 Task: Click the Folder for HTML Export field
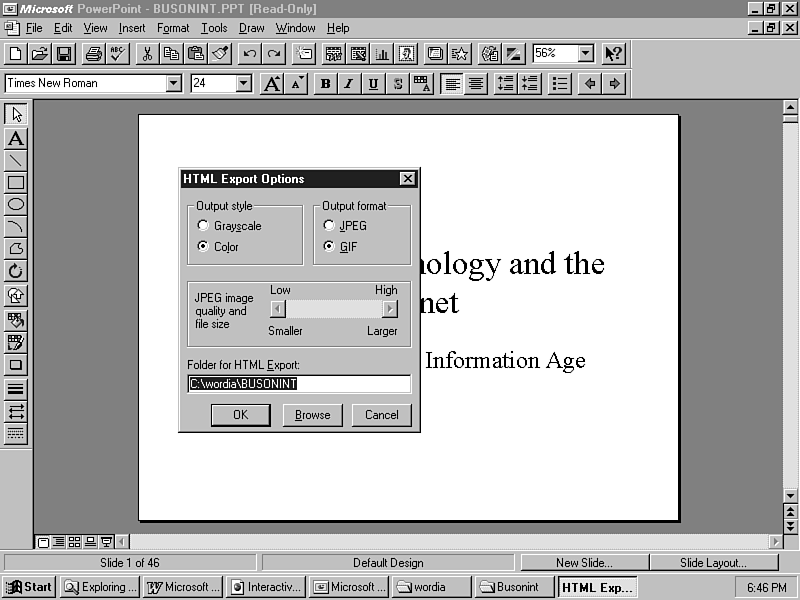pos(299,384)
